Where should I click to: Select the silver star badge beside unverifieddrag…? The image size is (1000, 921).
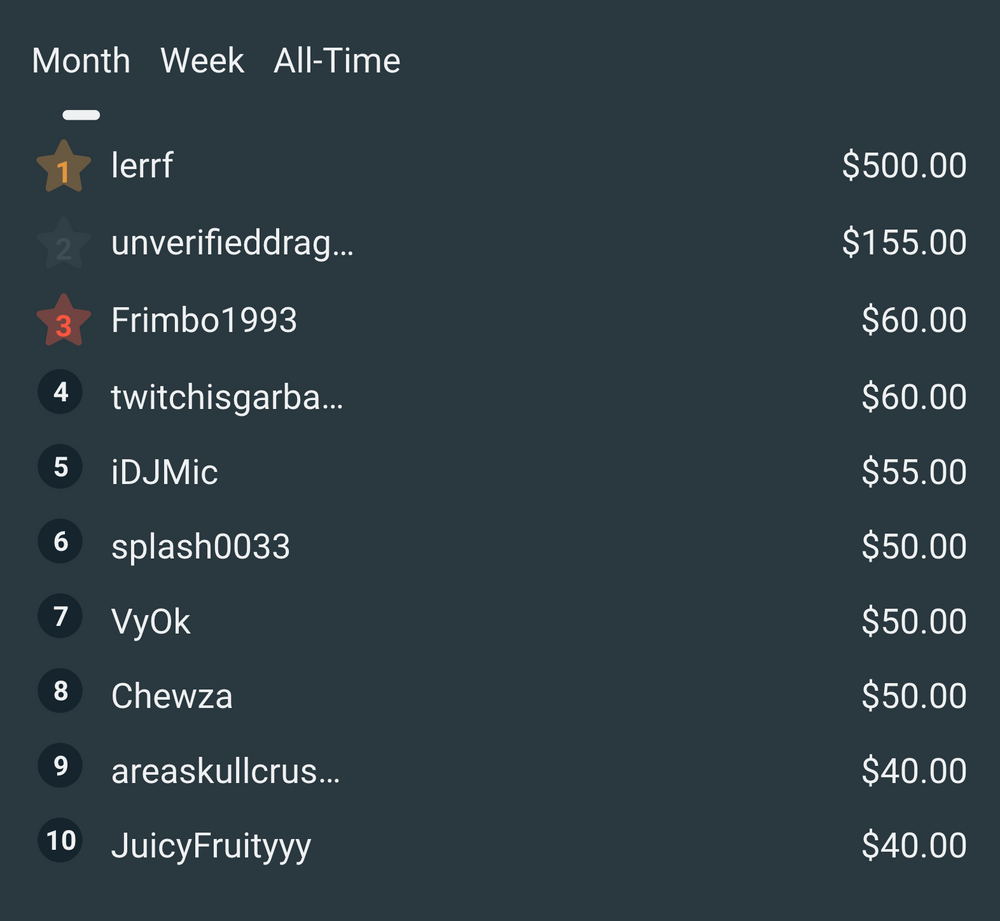pyautogui.click(x=61, y=242)
